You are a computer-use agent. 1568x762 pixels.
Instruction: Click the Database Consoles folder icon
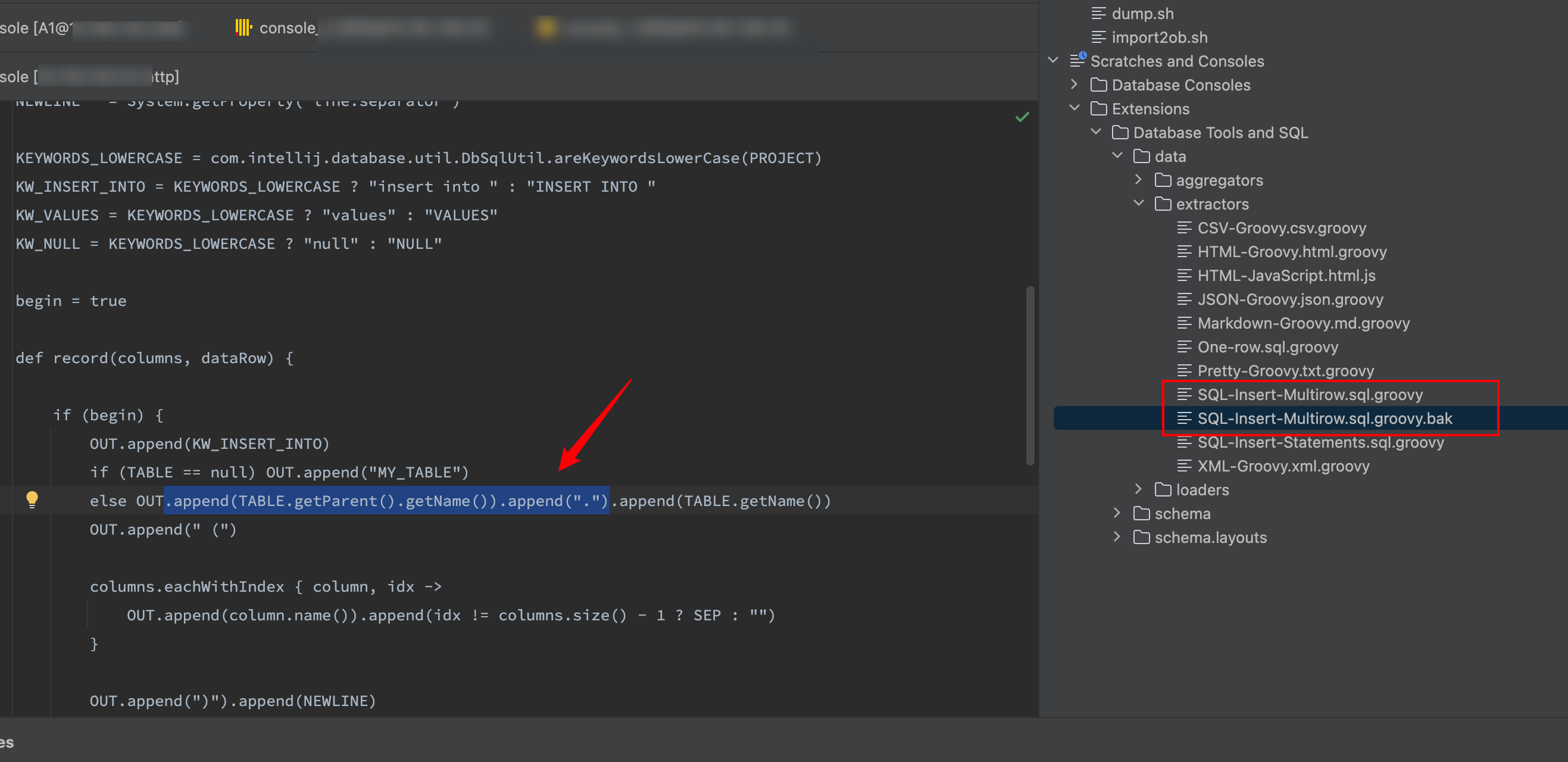1099,85
